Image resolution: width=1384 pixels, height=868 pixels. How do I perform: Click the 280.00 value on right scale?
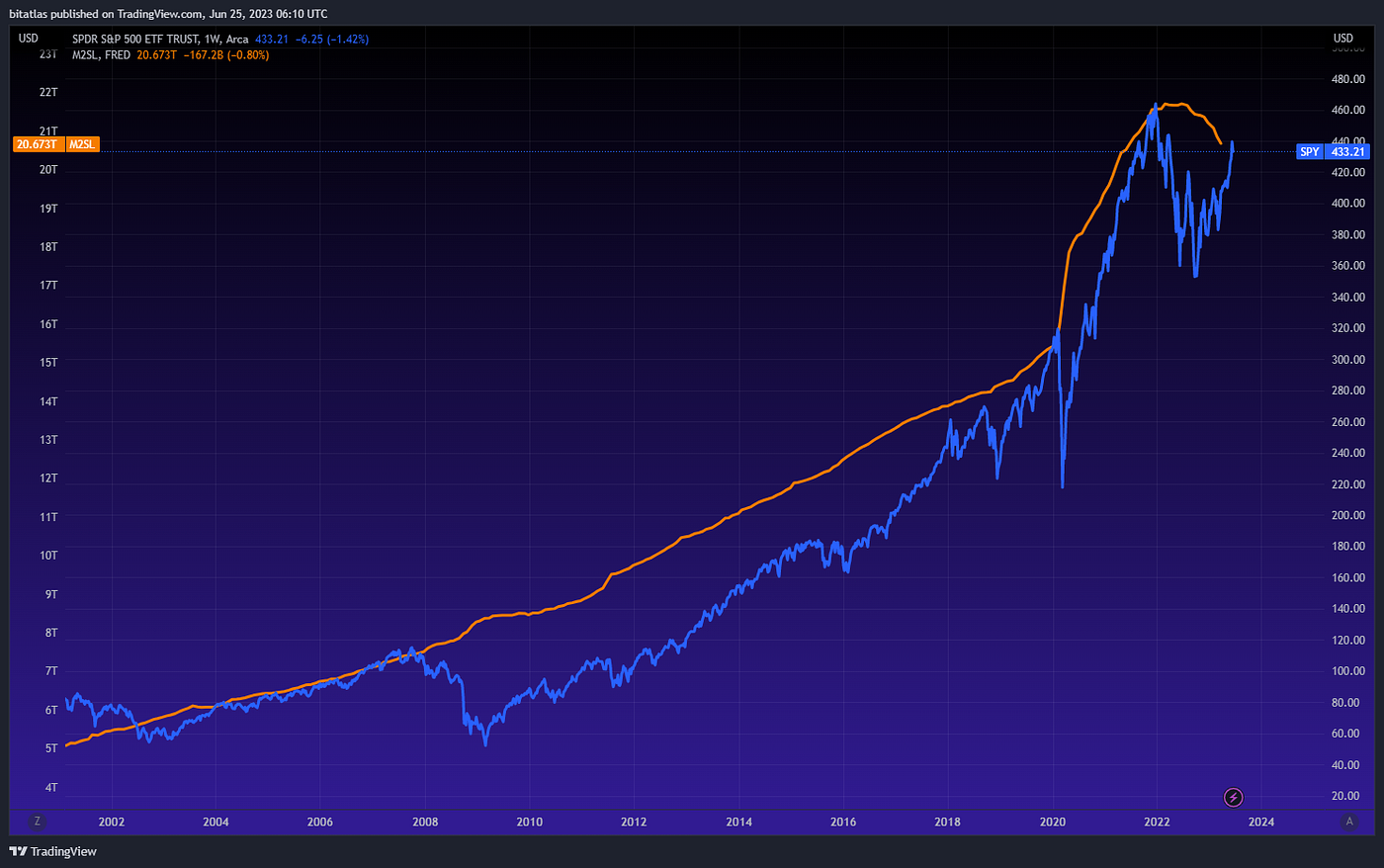[1348, 391]
